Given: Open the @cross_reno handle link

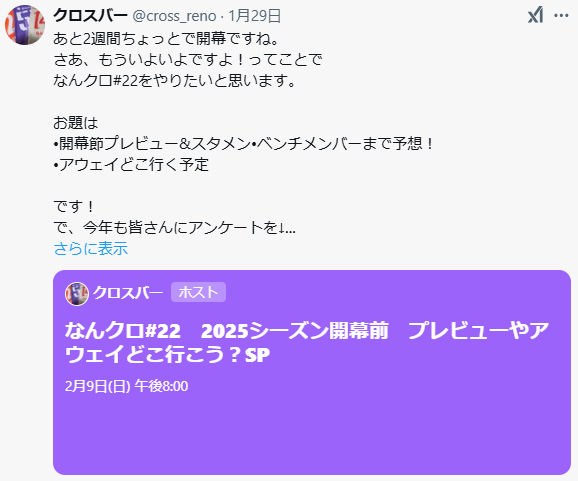Looking at the screenshot, I should [174, 16].
